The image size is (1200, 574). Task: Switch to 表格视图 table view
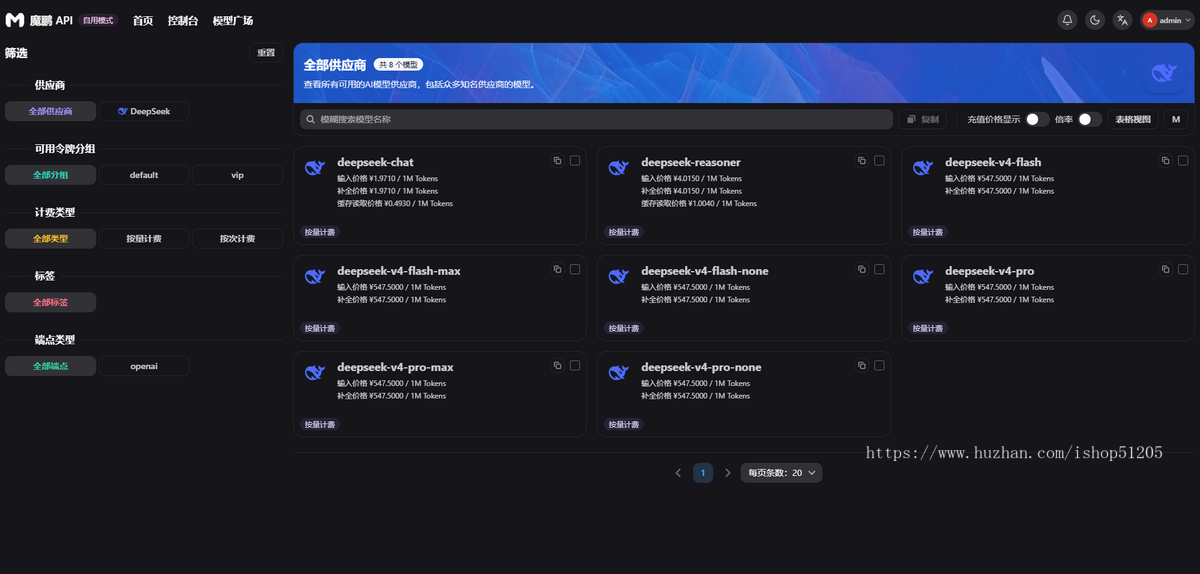pyautogui.click(x=1133, y=119)
